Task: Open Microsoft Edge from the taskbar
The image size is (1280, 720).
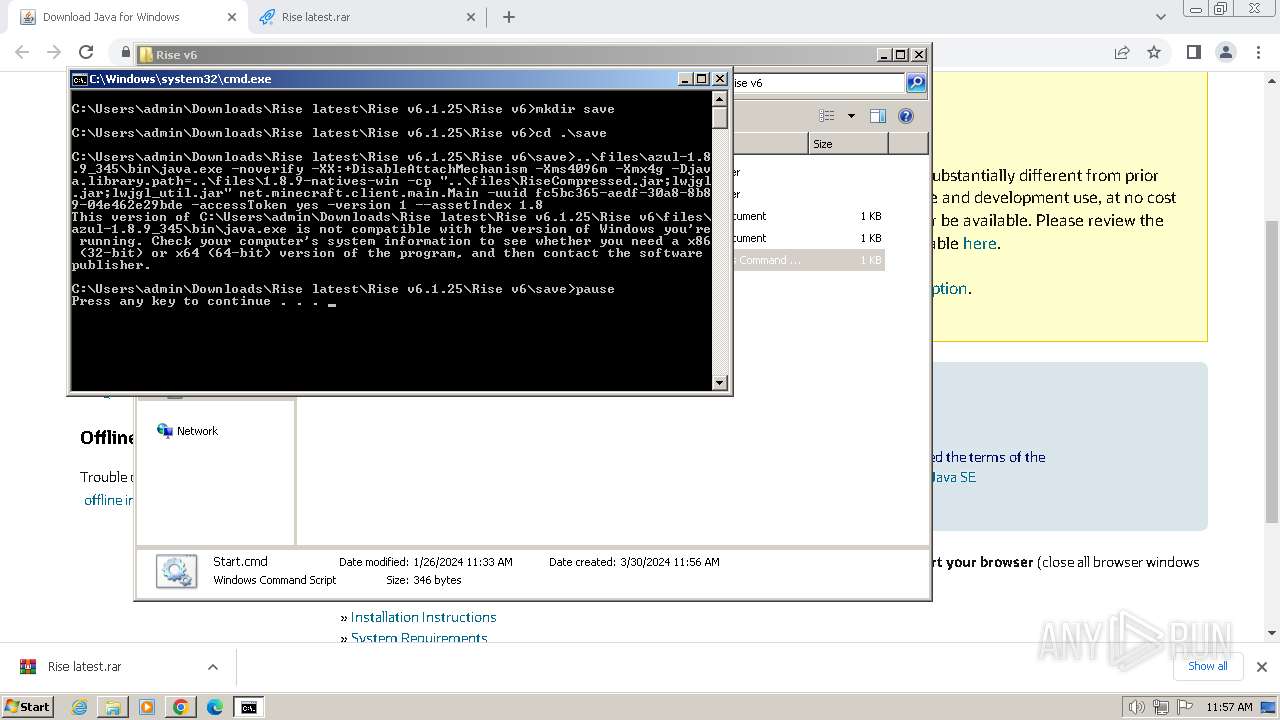Action: pos(215,707)
